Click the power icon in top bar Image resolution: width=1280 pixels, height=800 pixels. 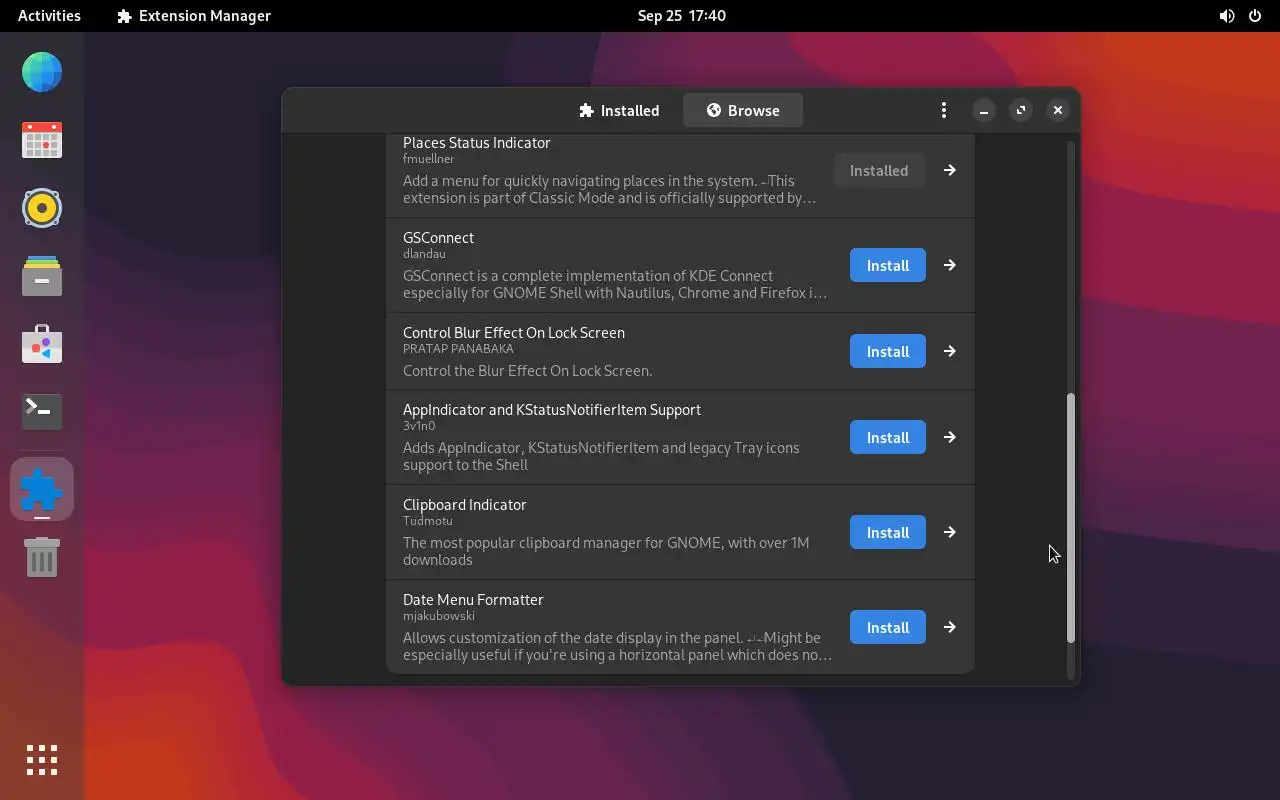click(x=1255, y=16)
